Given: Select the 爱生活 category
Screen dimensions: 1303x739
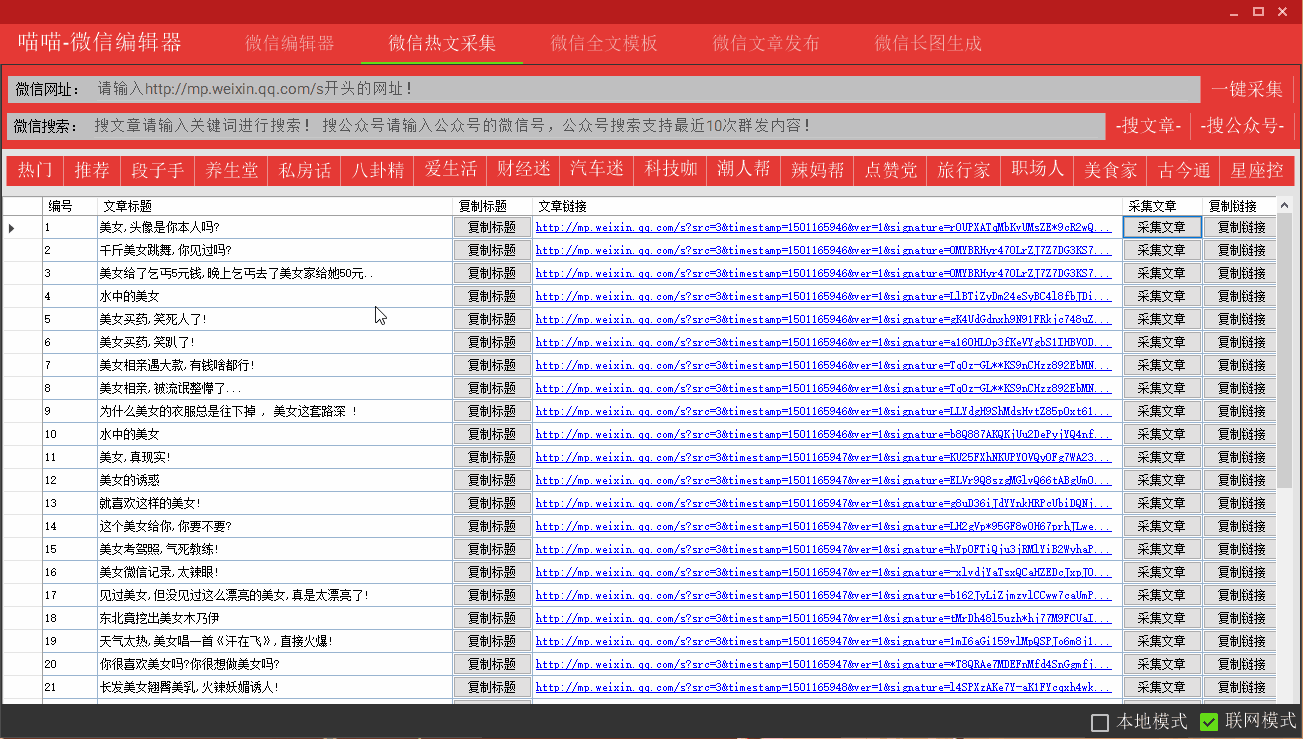Looking at the screenshot, I should 450,170.
